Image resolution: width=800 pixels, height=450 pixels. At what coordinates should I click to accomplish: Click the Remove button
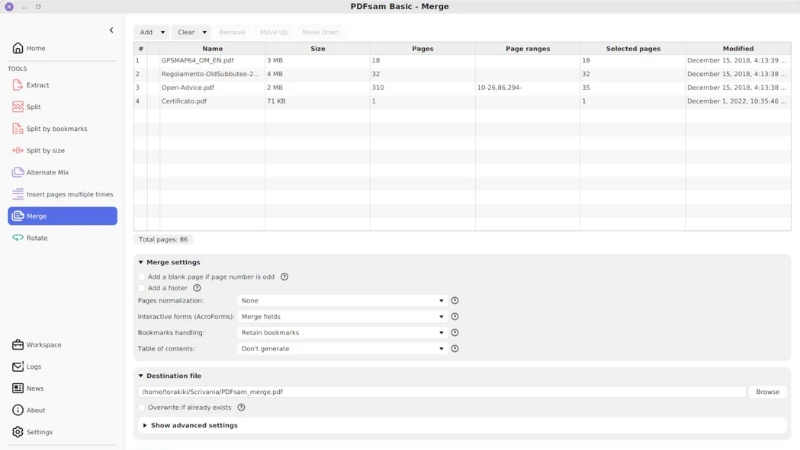[232, 32]
